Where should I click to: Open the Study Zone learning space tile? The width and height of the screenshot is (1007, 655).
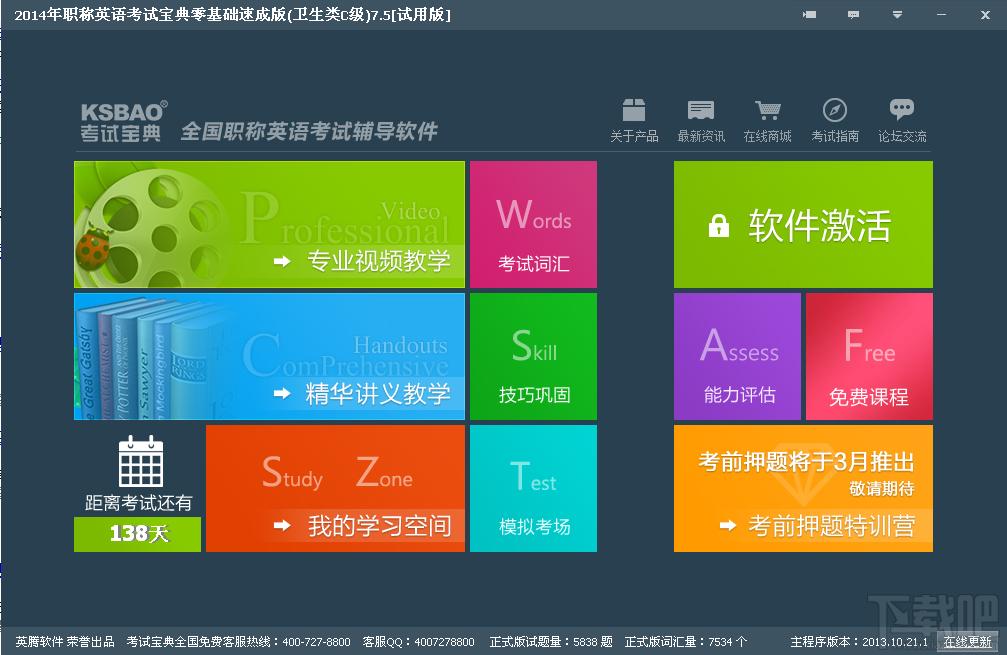point(335,488)
